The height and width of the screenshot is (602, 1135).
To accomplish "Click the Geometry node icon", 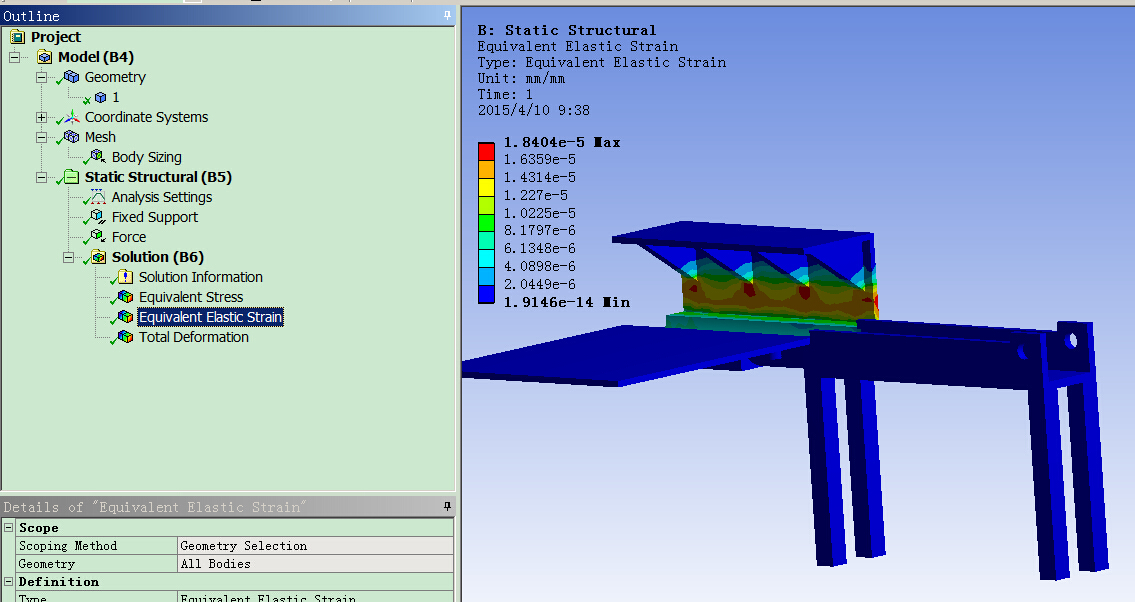I will (72, 77).
